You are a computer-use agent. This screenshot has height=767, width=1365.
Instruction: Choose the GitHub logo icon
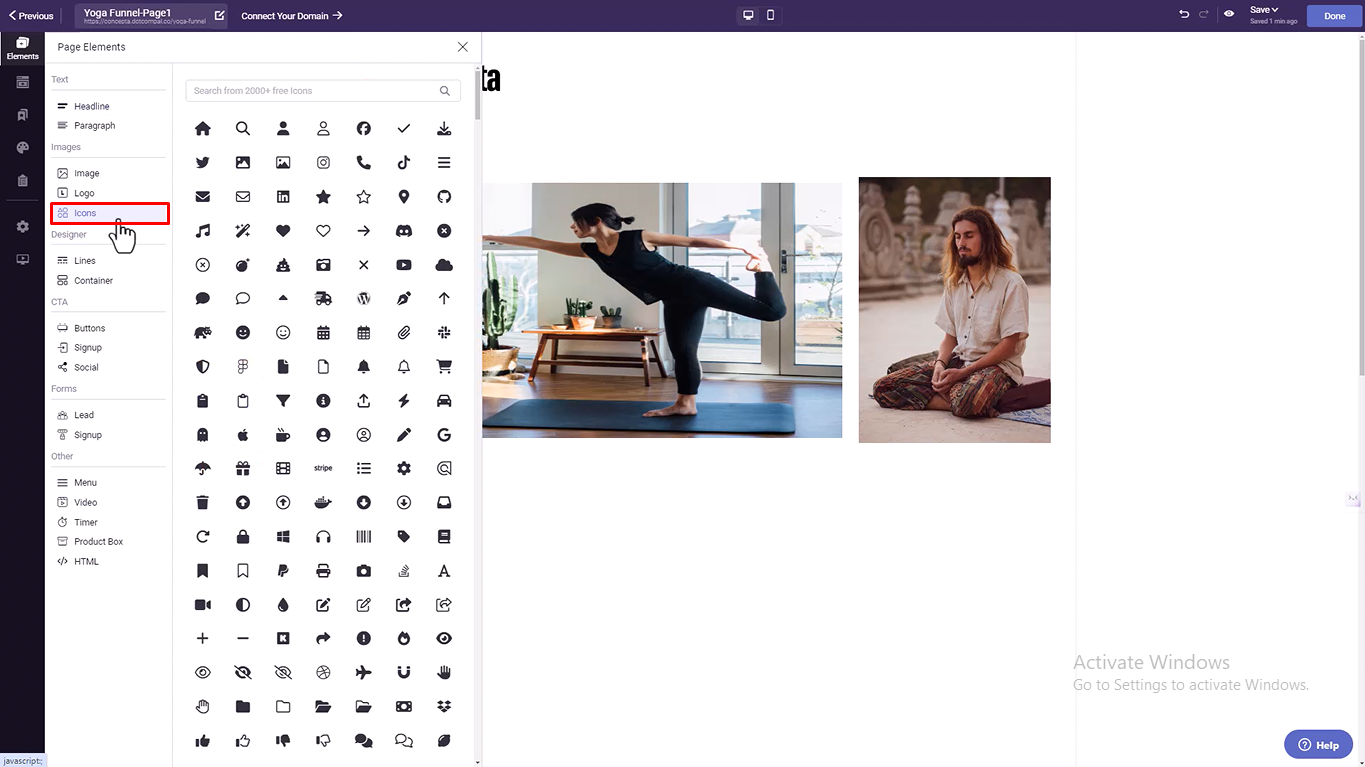pos(444,197)
